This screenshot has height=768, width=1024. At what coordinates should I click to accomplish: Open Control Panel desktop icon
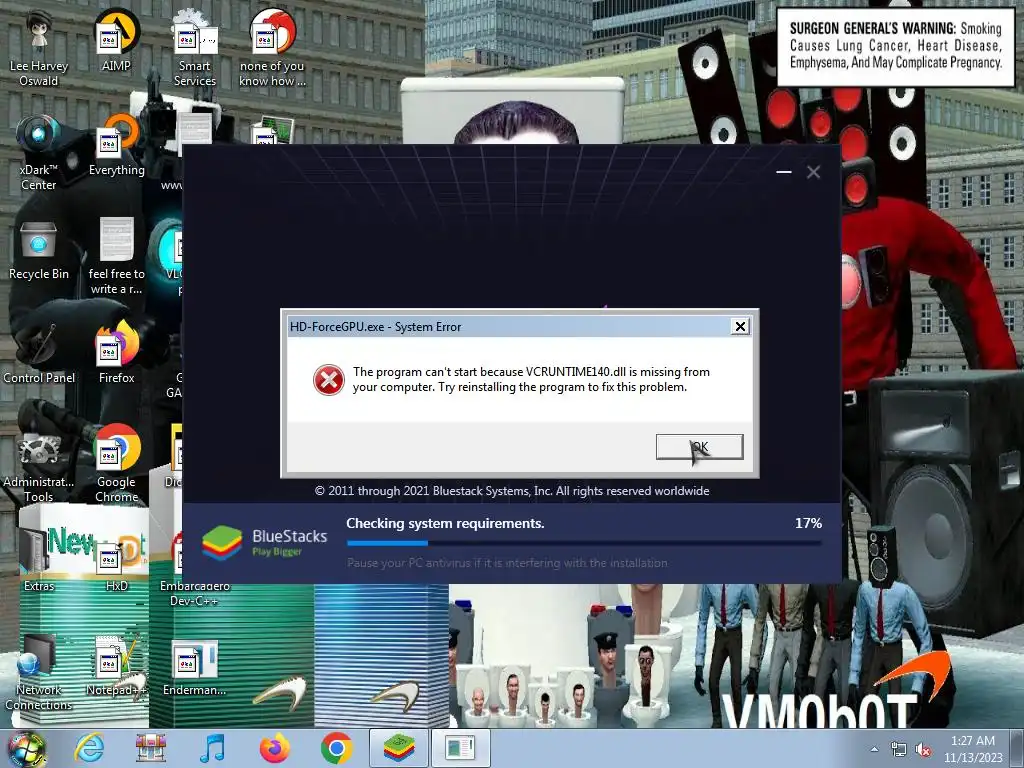[39, 353]
